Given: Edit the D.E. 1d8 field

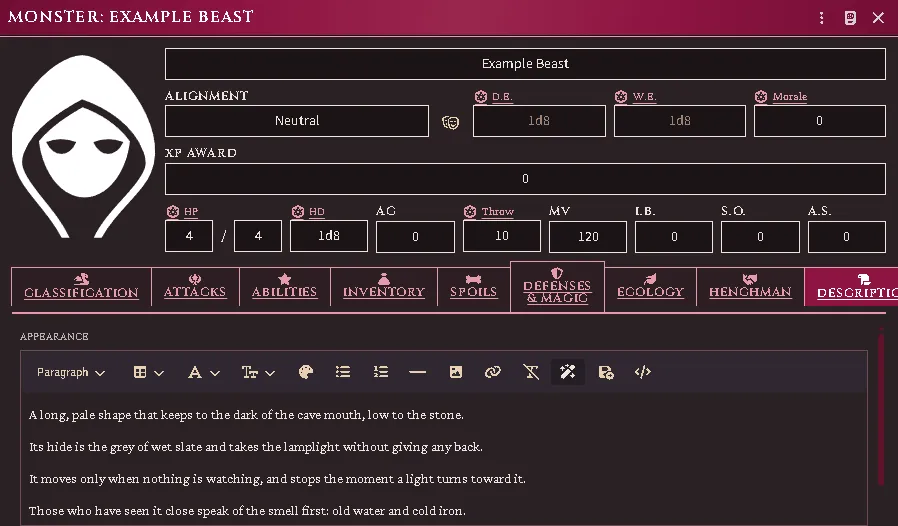Looking at the screenshot, I should [x=539, y=121].
